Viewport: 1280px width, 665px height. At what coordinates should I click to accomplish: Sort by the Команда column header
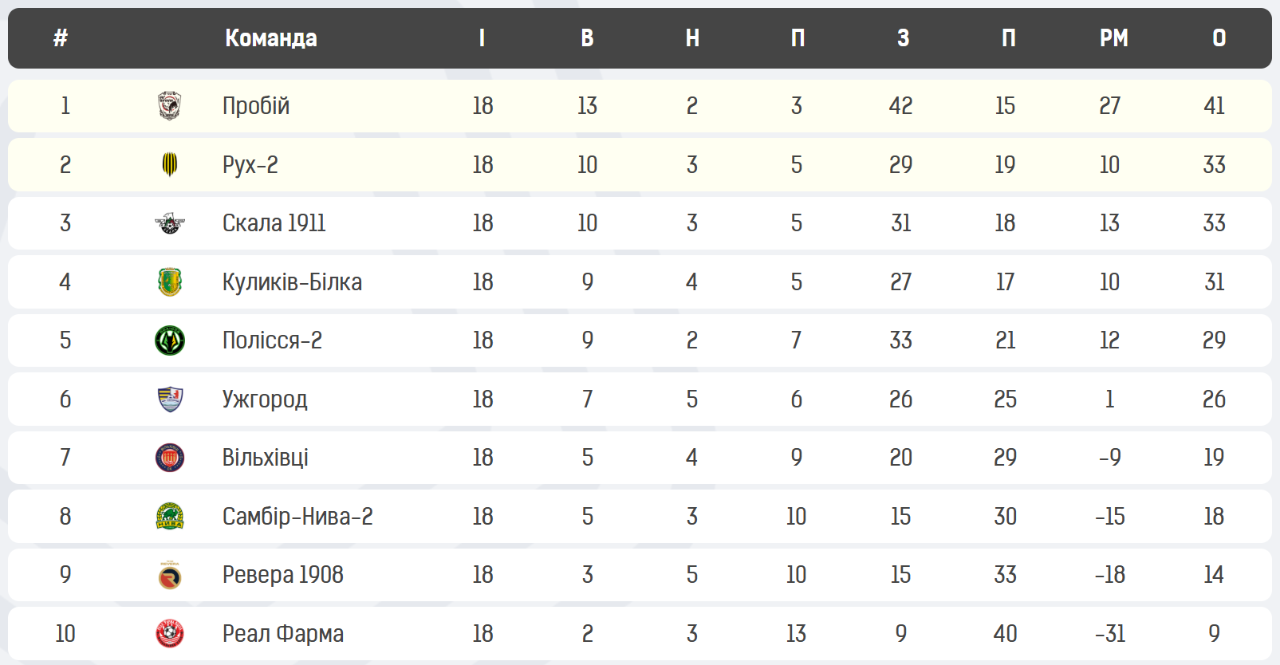point(271,38)
